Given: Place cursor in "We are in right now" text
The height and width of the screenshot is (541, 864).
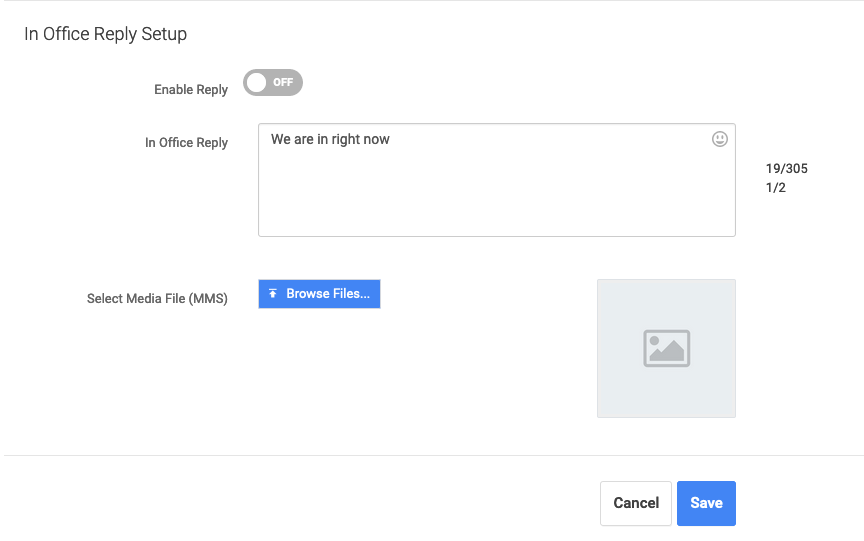Looking at the screenshot, I should 330,139.
